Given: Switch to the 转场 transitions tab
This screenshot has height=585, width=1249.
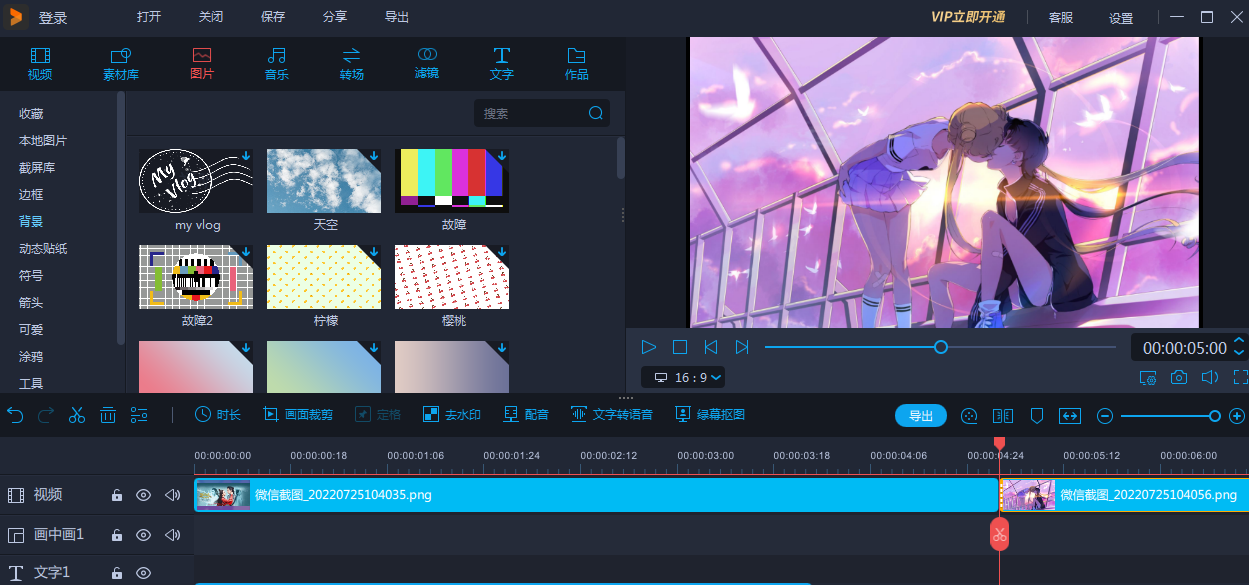Looking at the screenshot, I should (x=352, y=64).
